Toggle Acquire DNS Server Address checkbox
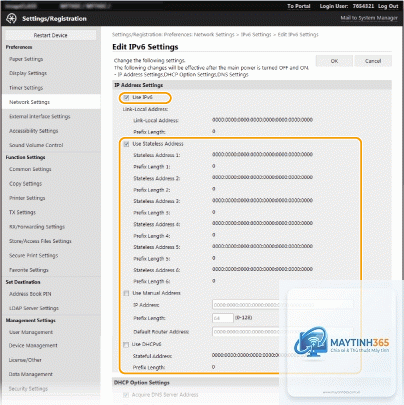The width and height of the screenshot is (404, 405). [126, 395]
